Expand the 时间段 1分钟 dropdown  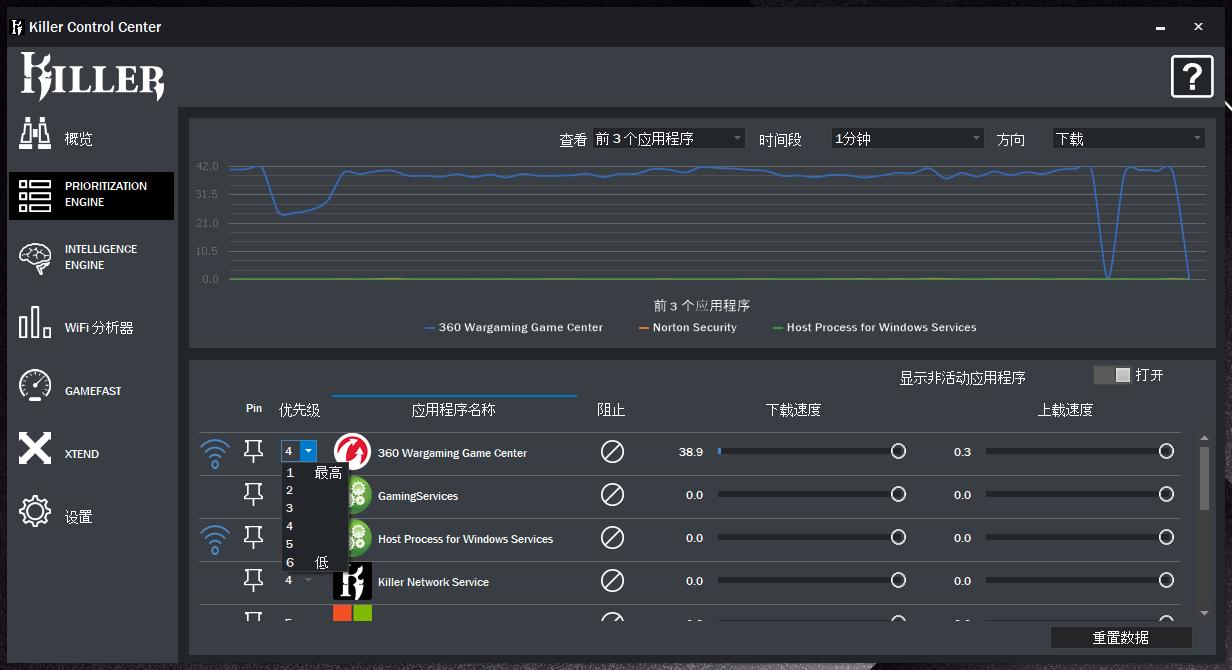[908, 139]
